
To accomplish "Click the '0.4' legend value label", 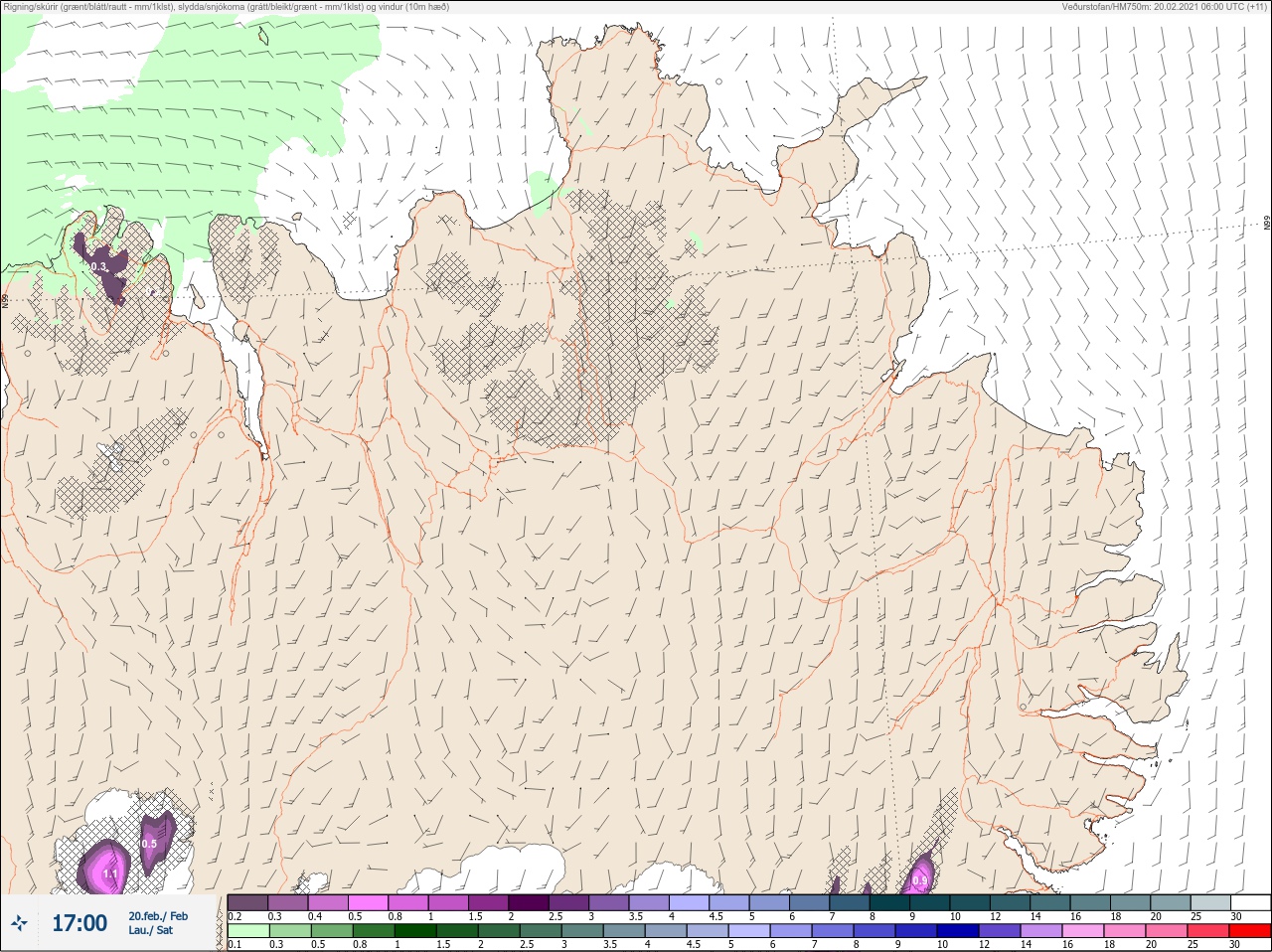I will click(x=315, y=916).
